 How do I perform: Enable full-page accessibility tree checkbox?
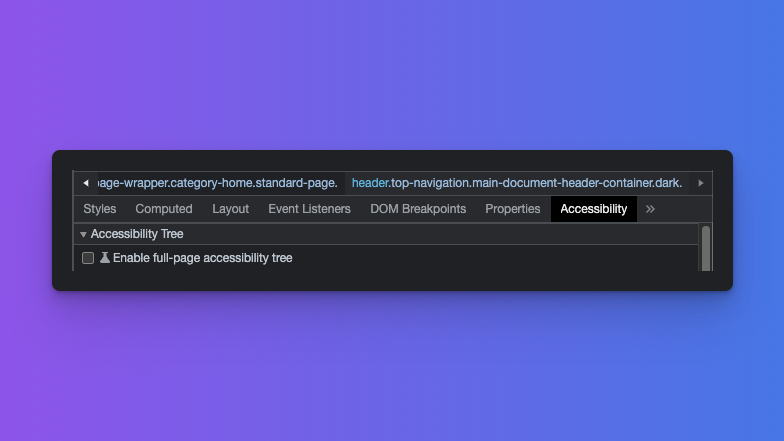point(88,258)
